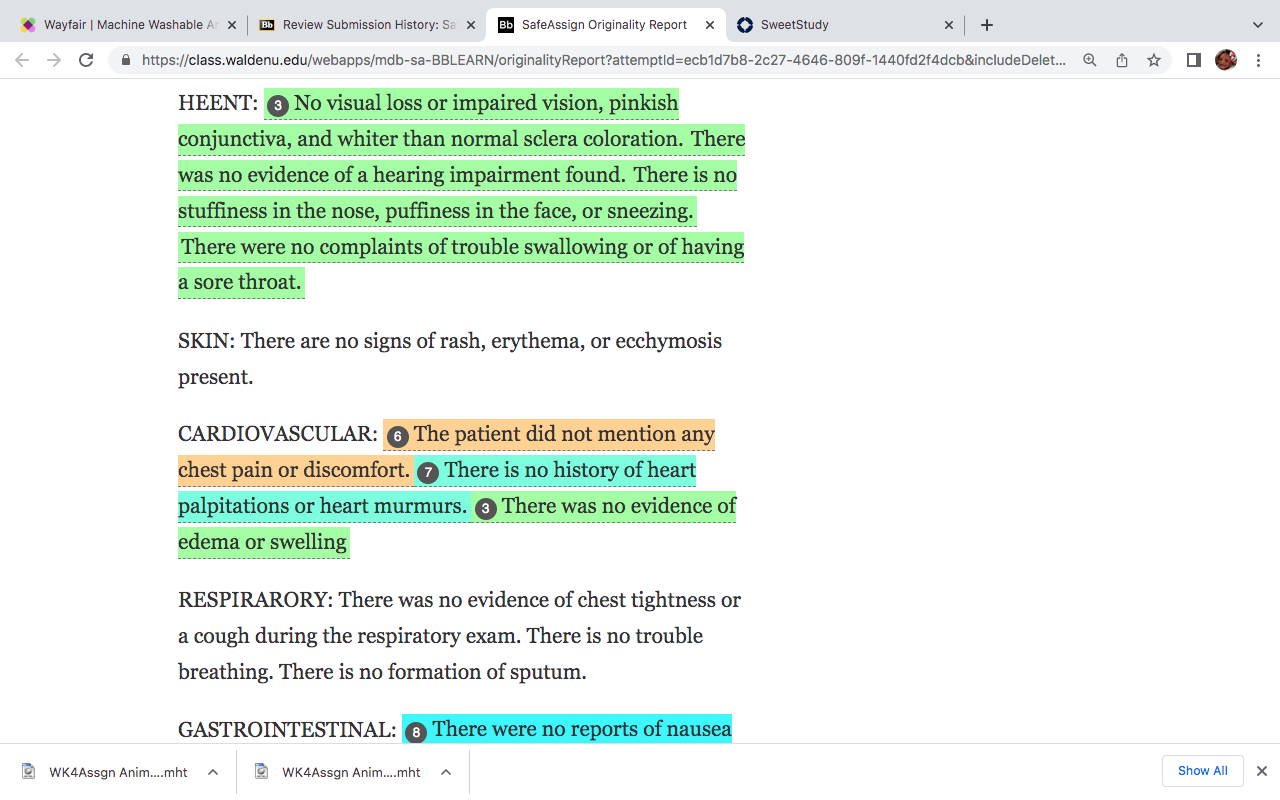Share this page via share icon

click(x=1122, y=60)
